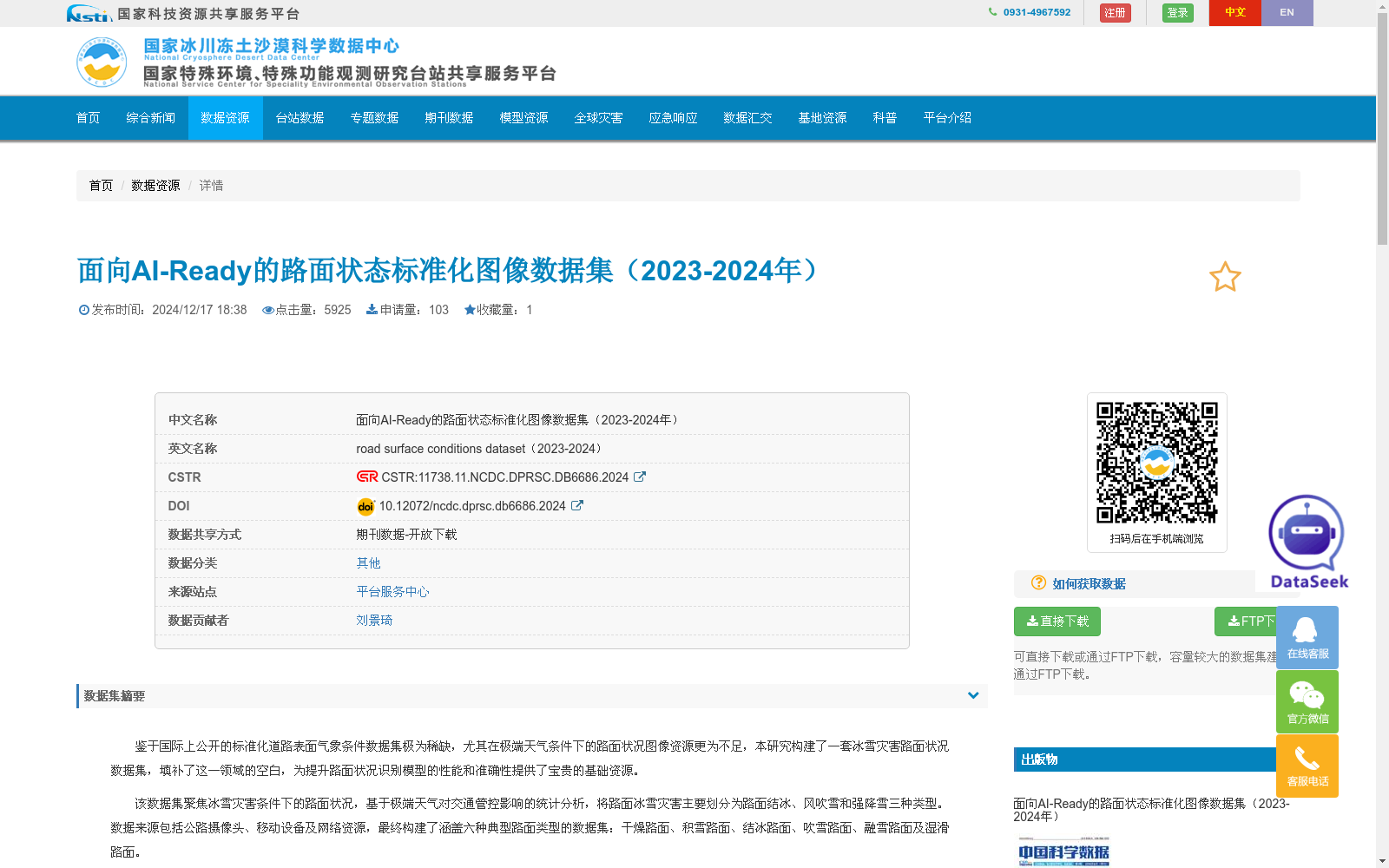Click the 数据资源 breadcrumb link
The height and width of the screenshot is (868, 1389).
[155, 186]
